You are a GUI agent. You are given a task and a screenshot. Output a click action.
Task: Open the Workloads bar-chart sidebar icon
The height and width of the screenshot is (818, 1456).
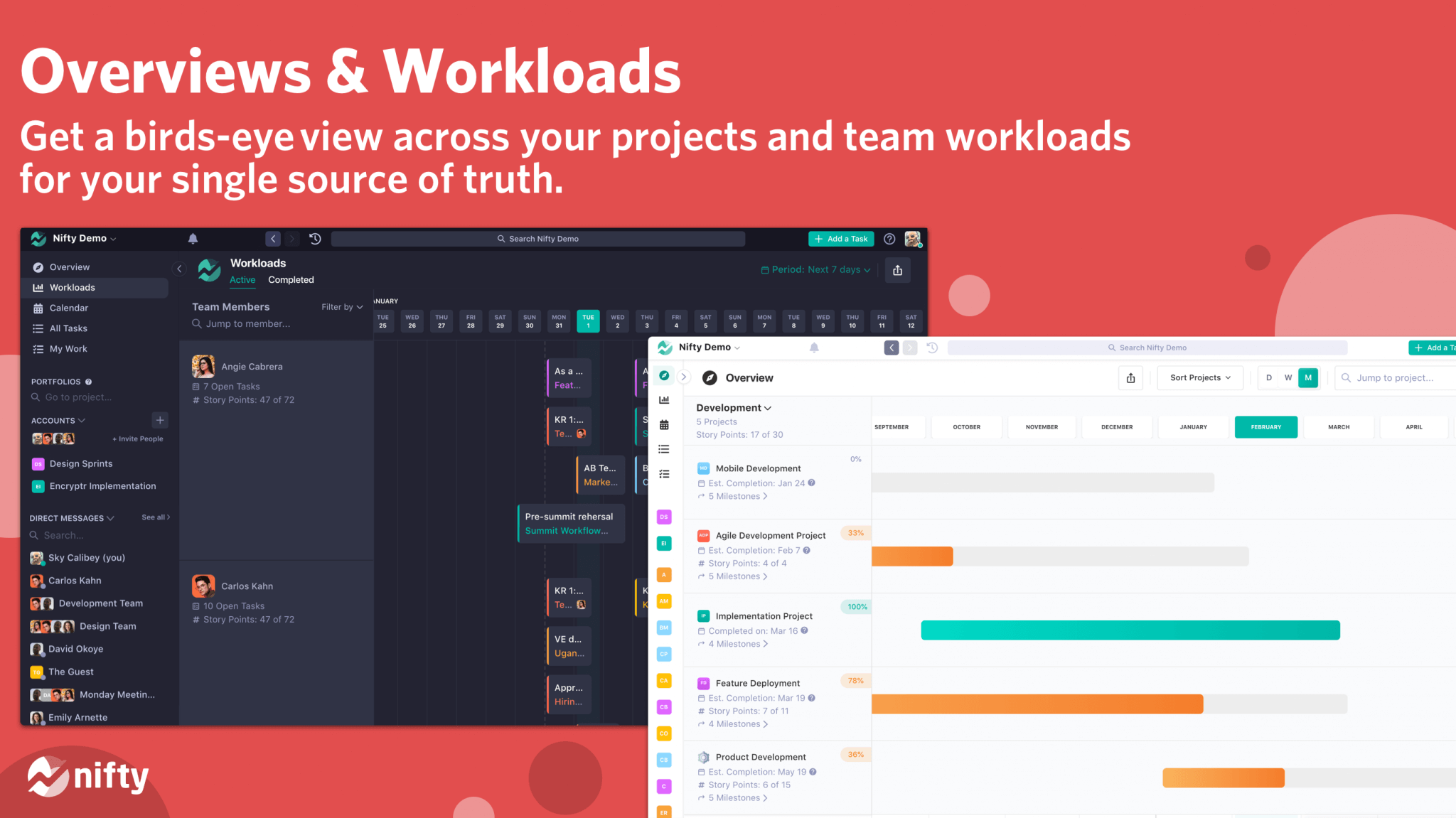click(x=38, y=287)
